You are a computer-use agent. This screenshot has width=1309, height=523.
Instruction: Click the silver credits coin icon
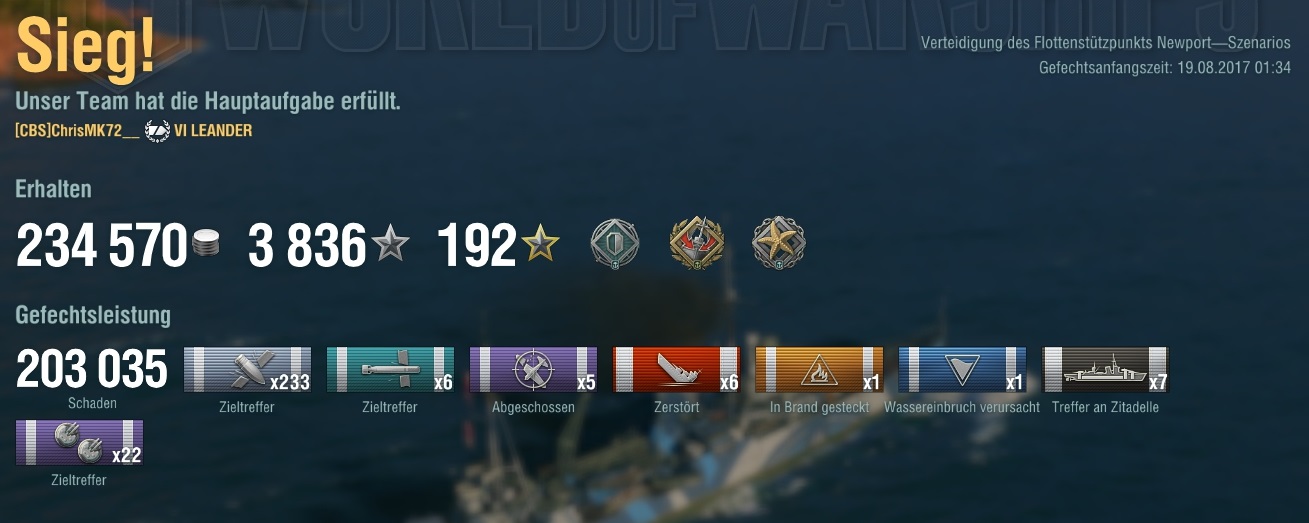(x=206, y=246)
